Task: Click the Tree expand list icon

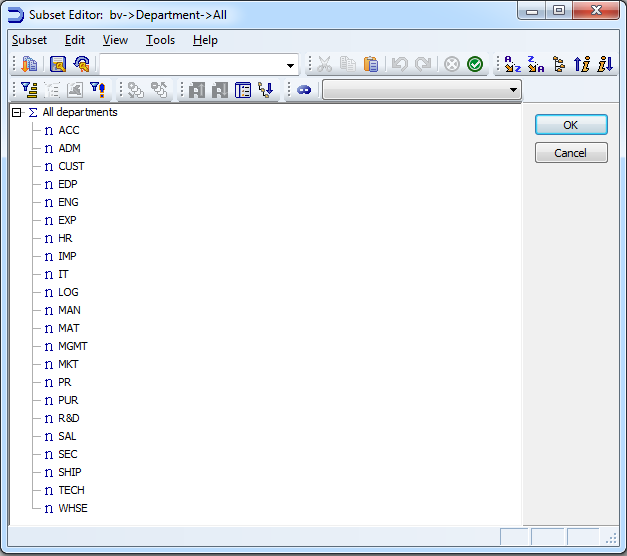Action: tap(243, 90)
